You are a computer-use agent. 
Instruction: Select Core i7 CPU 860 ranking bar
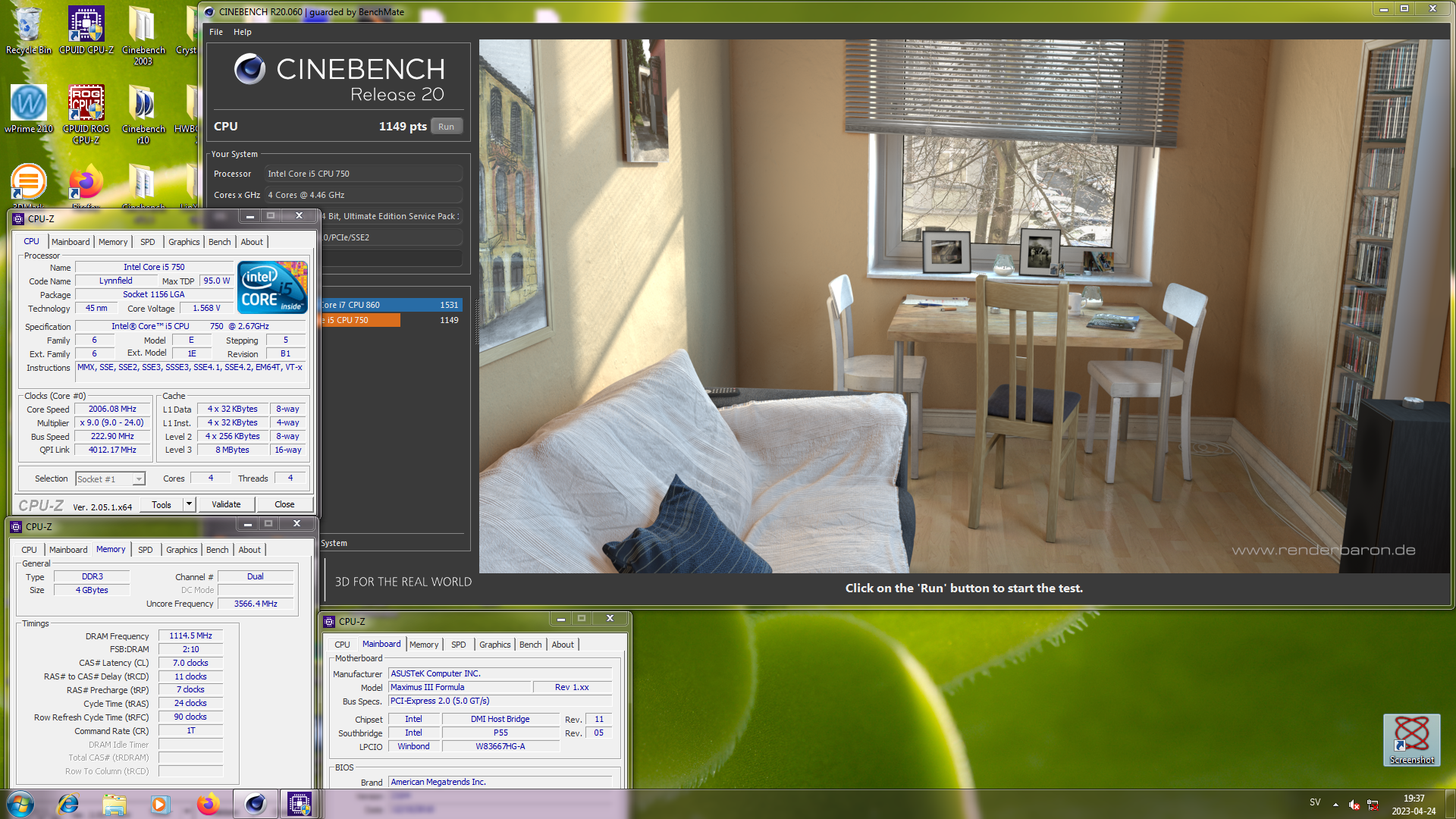[391, 305]
